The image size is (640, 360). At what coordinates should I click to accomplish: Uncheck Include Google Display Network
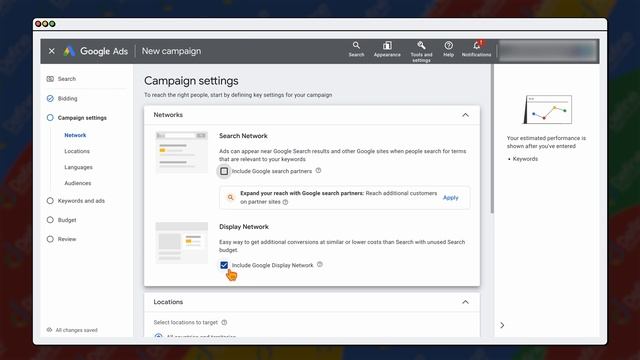(224, 265)
